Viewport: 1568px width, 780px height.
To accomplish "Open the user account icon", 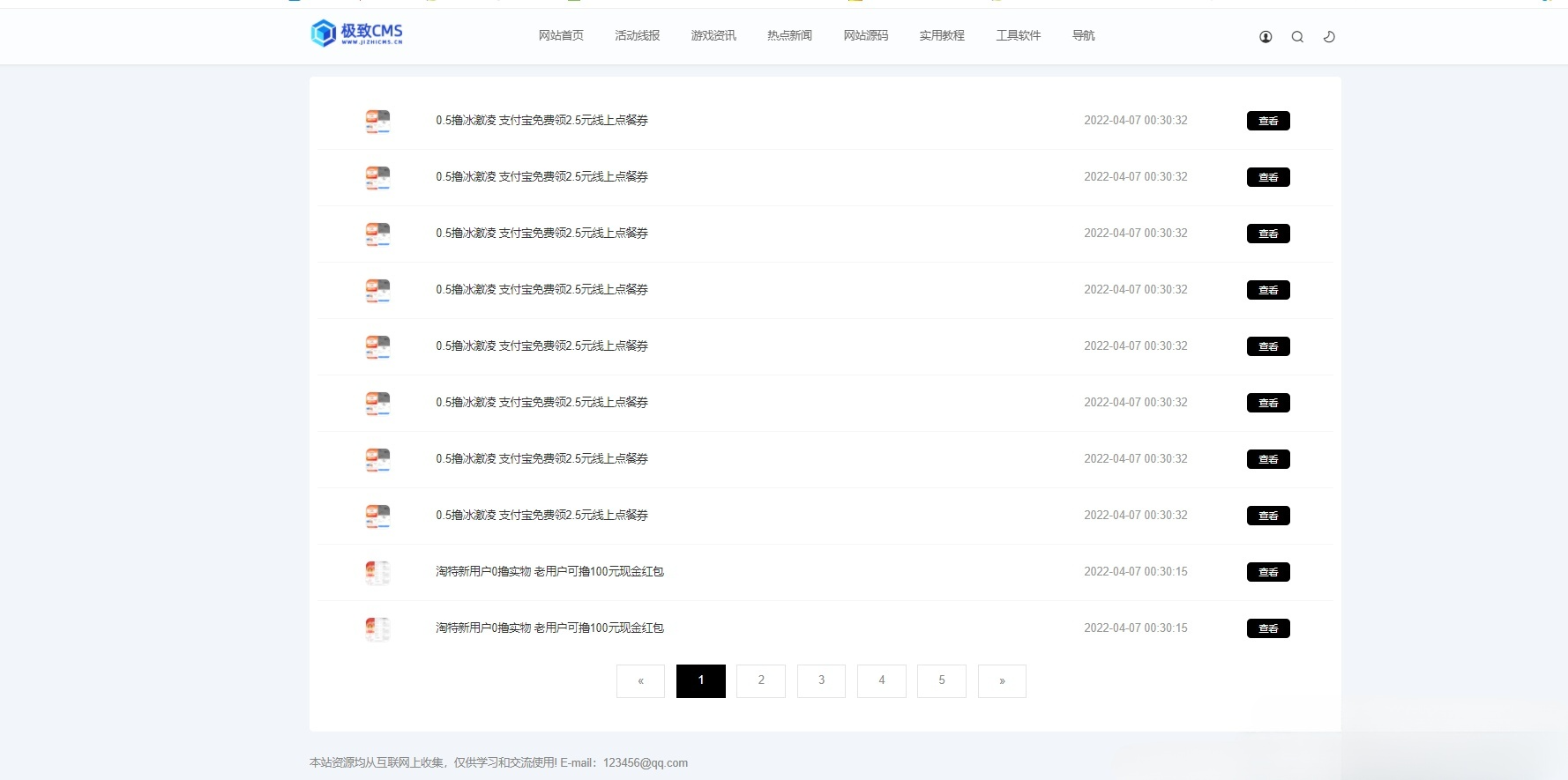I will (x=1266, y=37).
